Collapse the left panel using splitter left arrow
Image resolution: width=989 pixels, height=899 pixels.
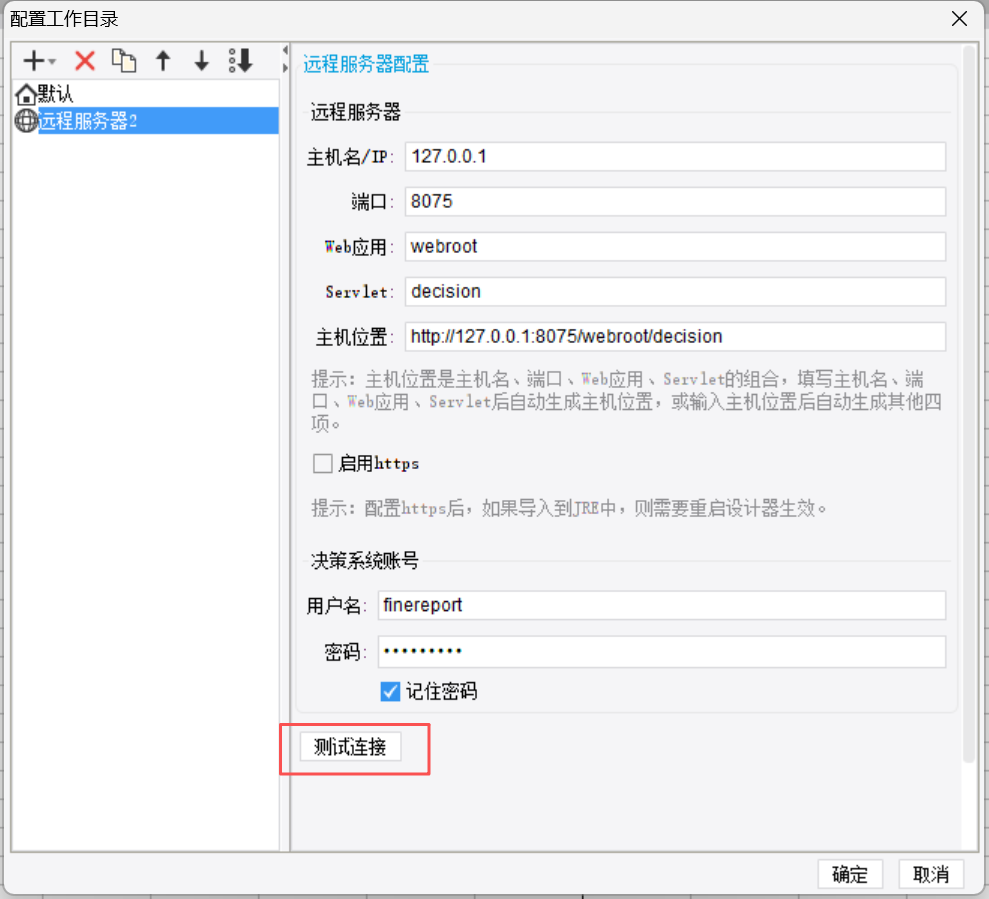(x=285, y=51)
